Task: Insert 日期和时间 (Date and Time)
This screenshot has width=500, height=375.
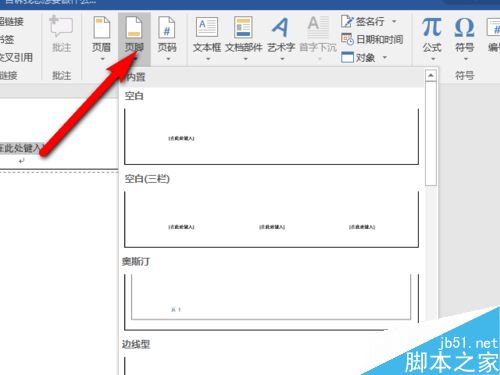Action: [372, 40]
